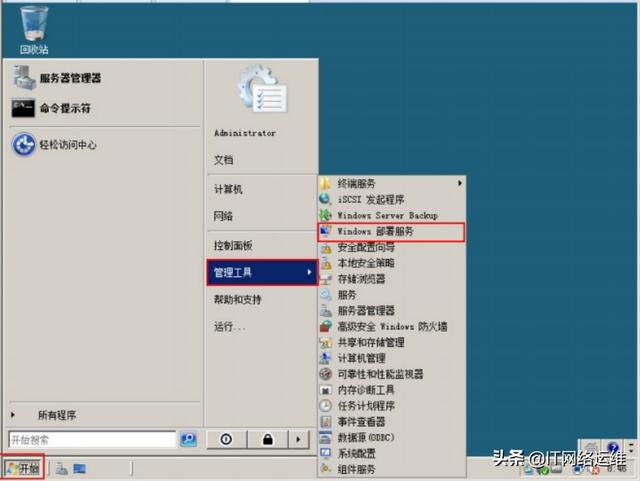Open 事件查看器 text entry
Screen dimensions: 640x481
(362, 421)
